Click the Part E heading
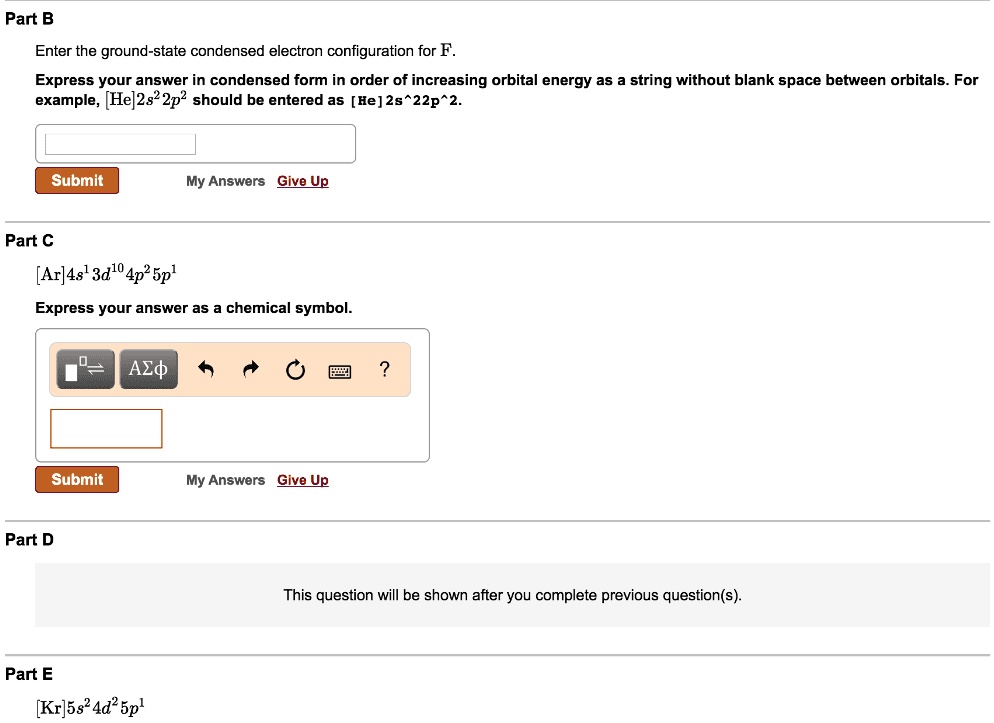 coord(30,674)
